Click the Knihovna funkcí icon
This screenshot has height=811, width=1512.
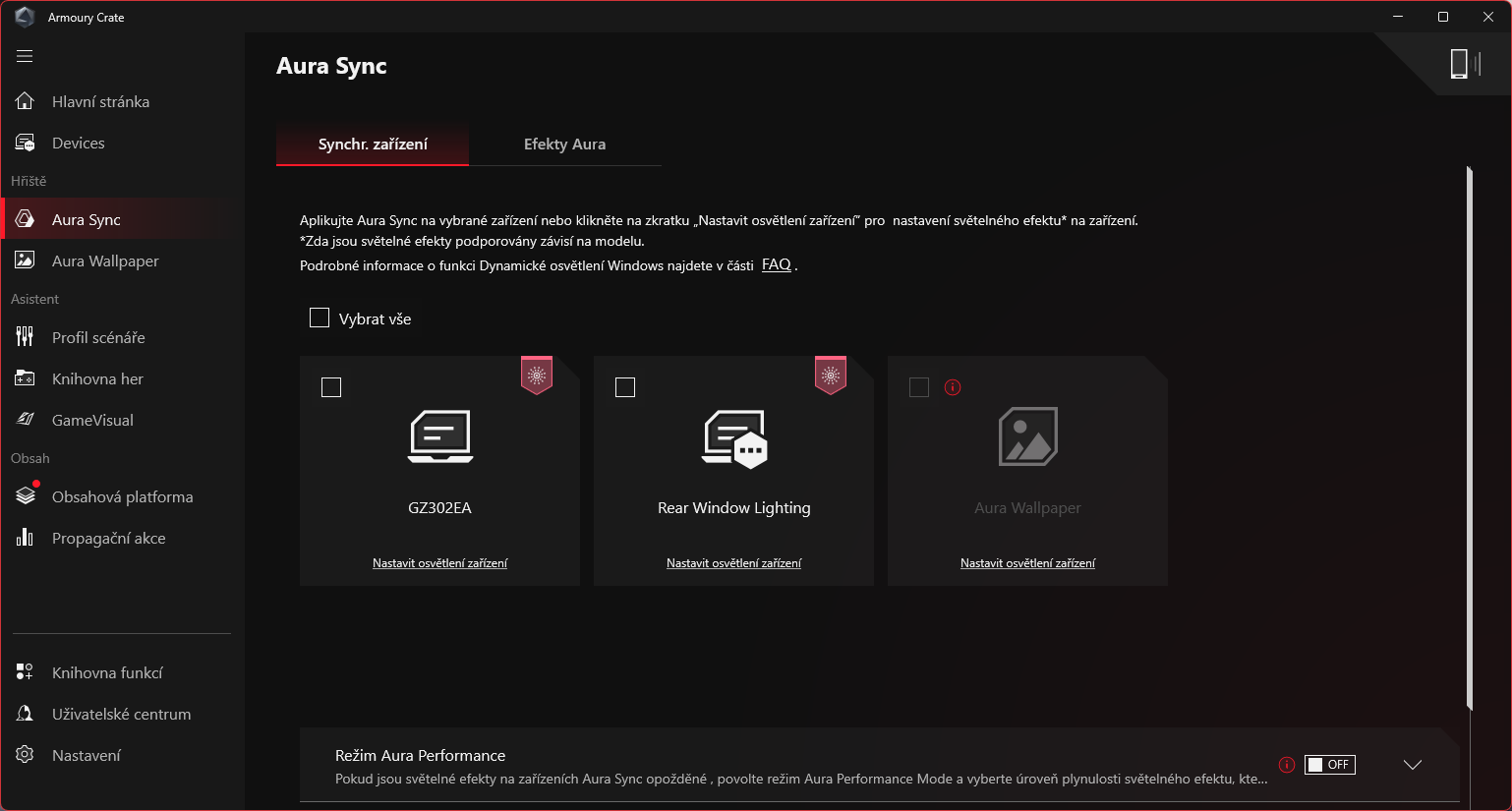25,672
